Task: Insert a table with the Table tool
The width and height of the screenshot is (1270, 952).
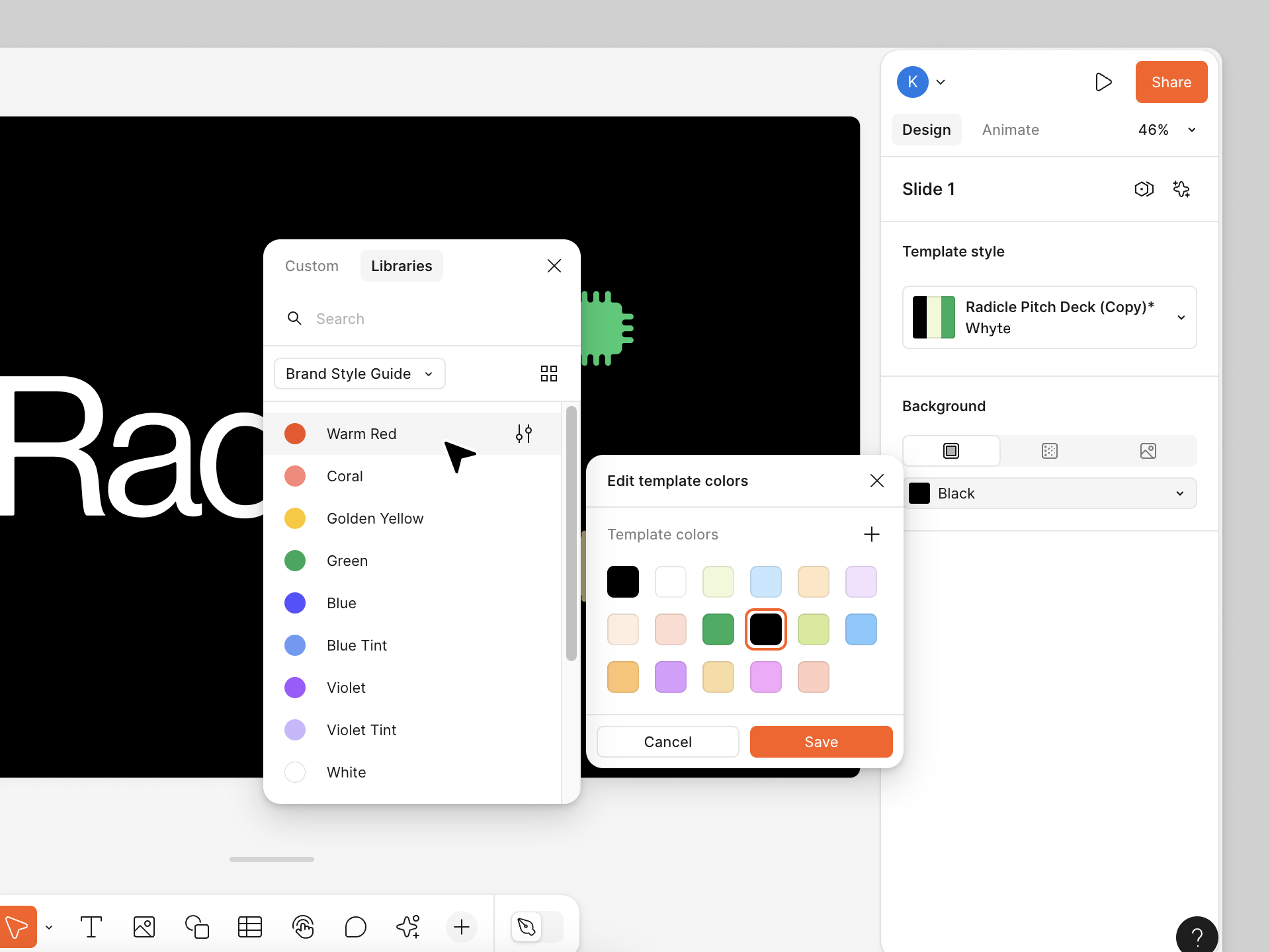Action: pos(250,927)
